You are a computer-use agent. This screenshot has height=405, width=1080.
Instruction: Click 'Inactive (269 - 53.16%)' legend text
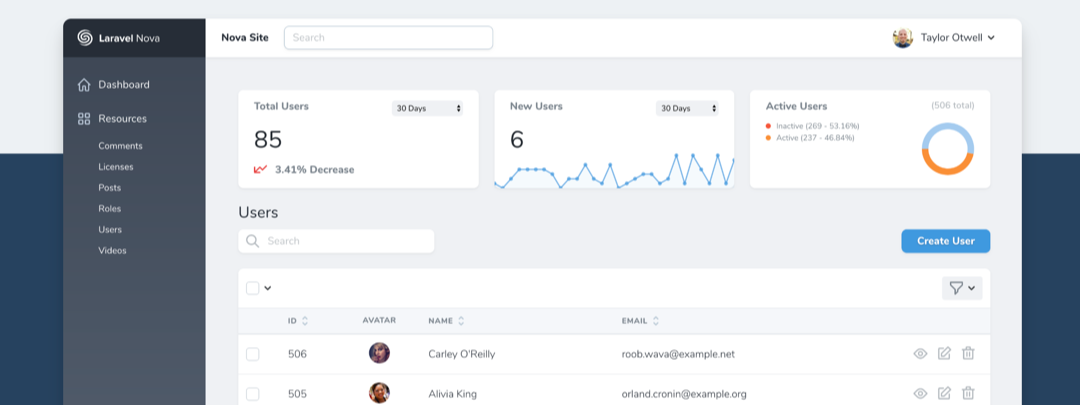818,126
